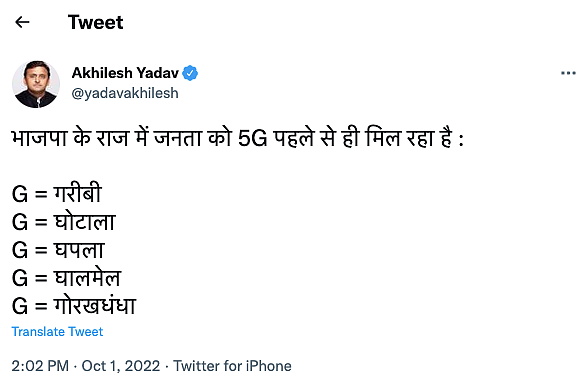
Task: Select the 5G text in the tweet
Action: click(252, 138)
